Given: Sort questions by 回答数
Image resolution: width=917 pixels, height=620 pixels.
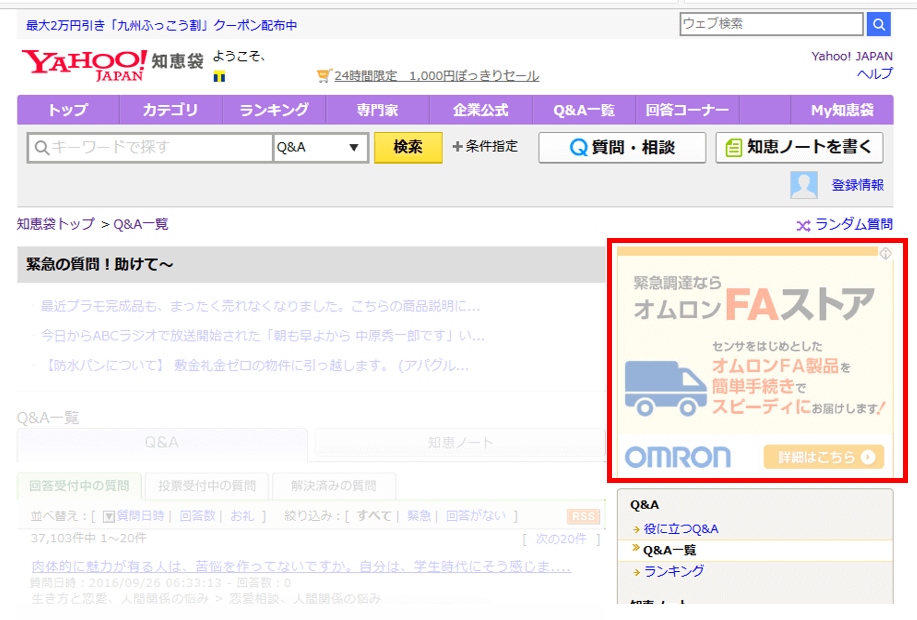Looking at the screenshot, I should (198, 516).
